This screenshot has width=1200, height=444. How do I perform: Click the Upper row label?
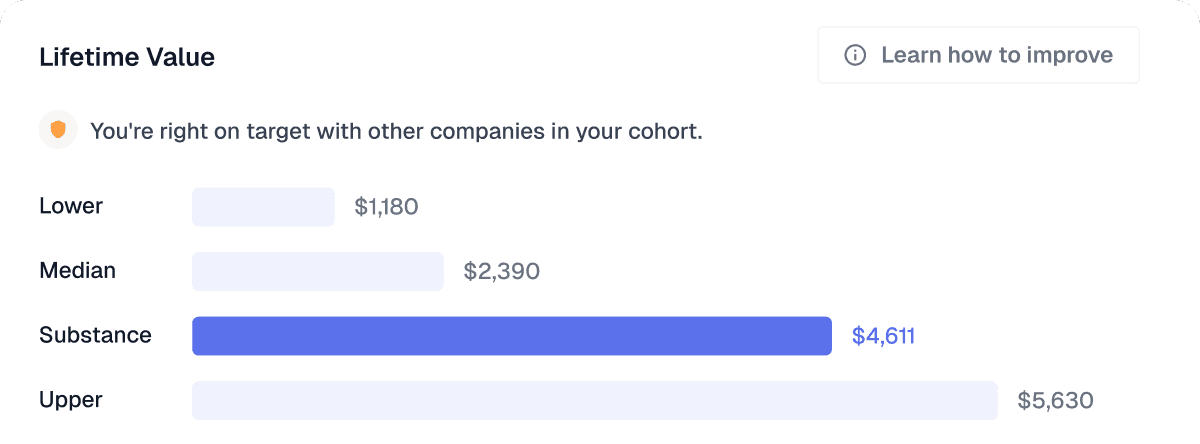pos(71,400)
